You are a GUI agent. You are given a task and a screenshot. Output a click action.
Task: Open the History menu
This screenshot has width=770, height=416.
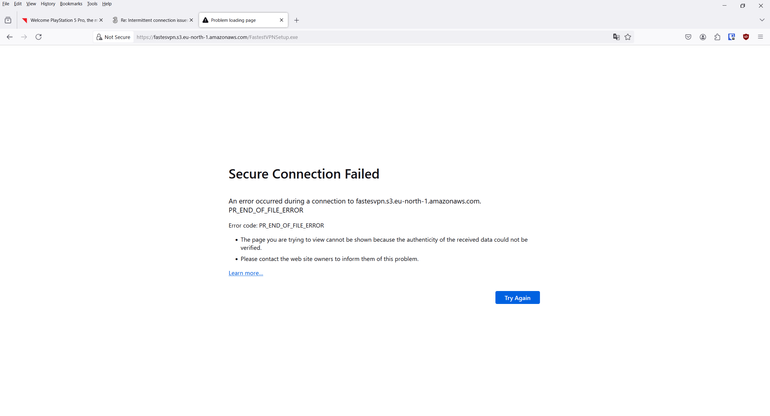pyautogui.click(x=48, y=4)
